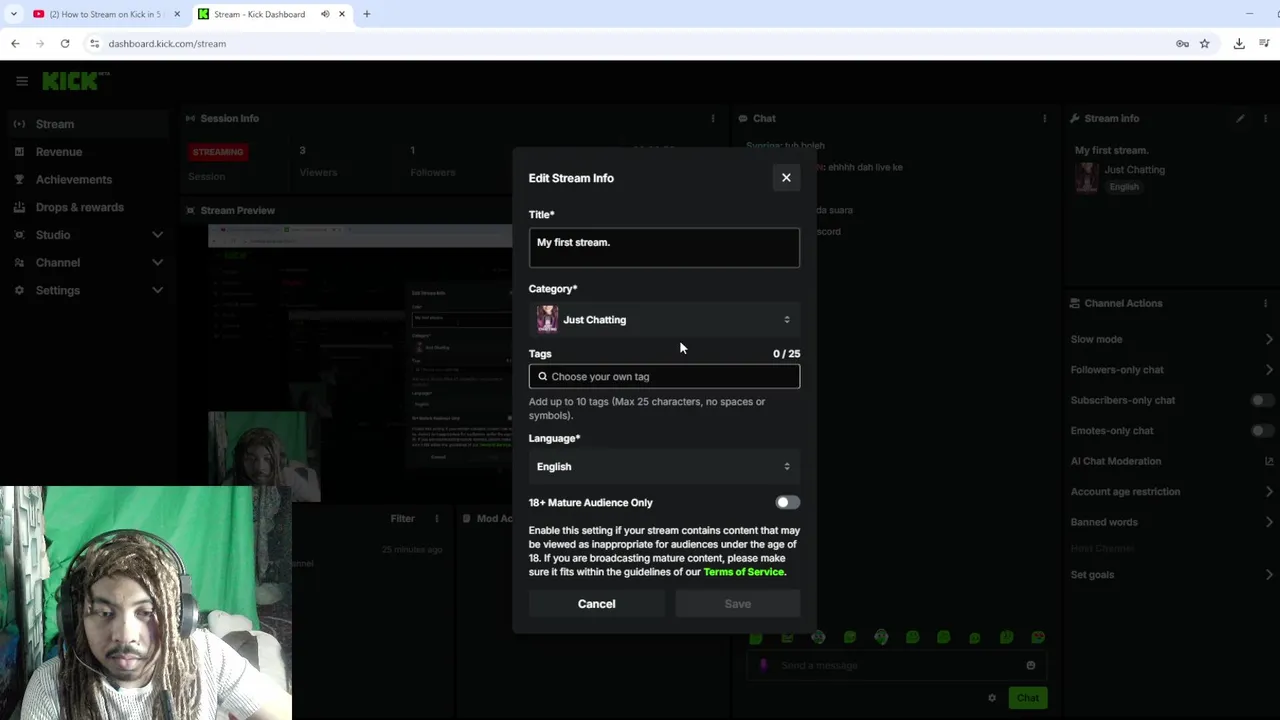Open a new browser tab with plus icon
Image resolution: width=1280 pixels, height=720 pixels.
point(367,14)
